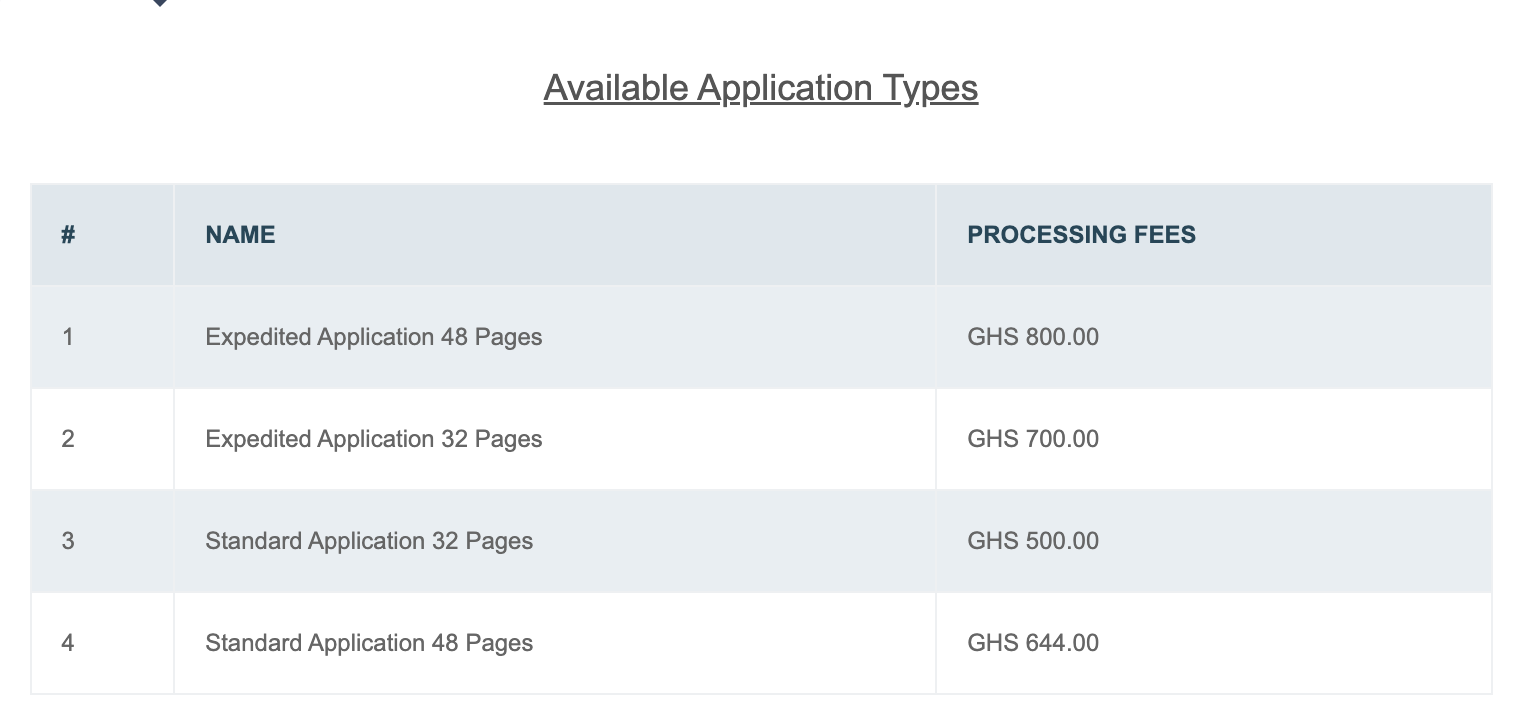Click row number 3 in the table
This screenshot has height=724, width=1522.
click(68, 541)
